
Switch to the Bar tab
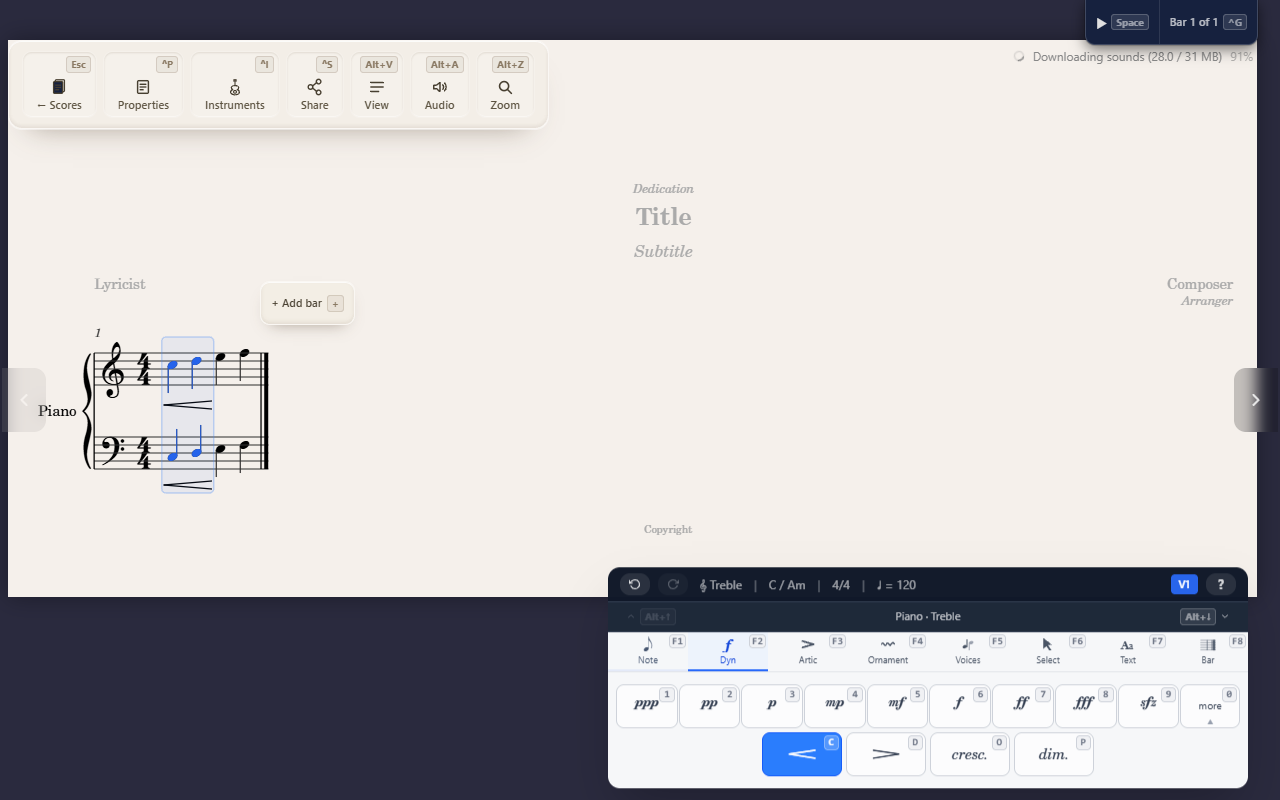pos(1208,651)
